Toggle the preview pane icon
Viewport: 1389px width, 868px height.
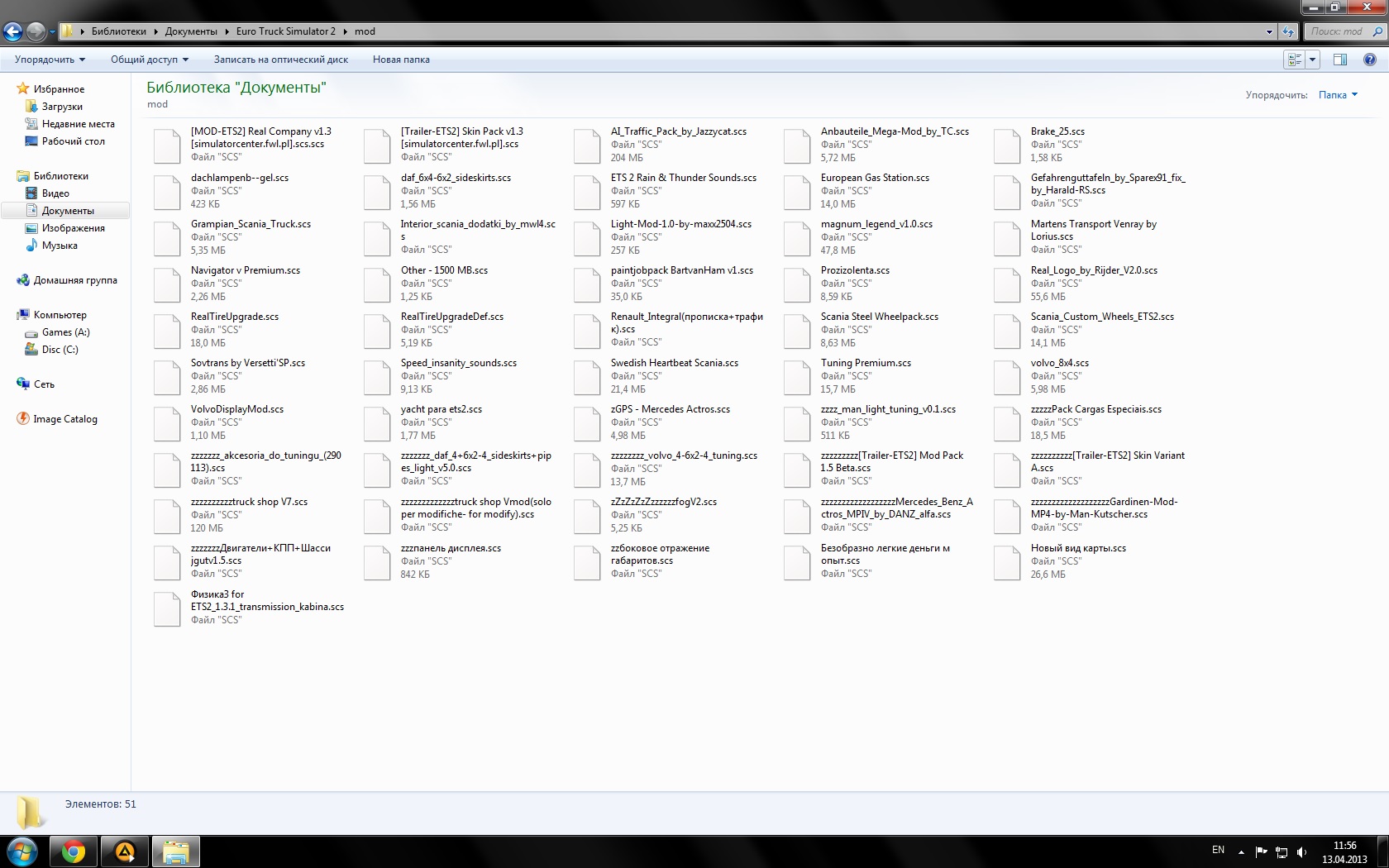point(1340,60)
